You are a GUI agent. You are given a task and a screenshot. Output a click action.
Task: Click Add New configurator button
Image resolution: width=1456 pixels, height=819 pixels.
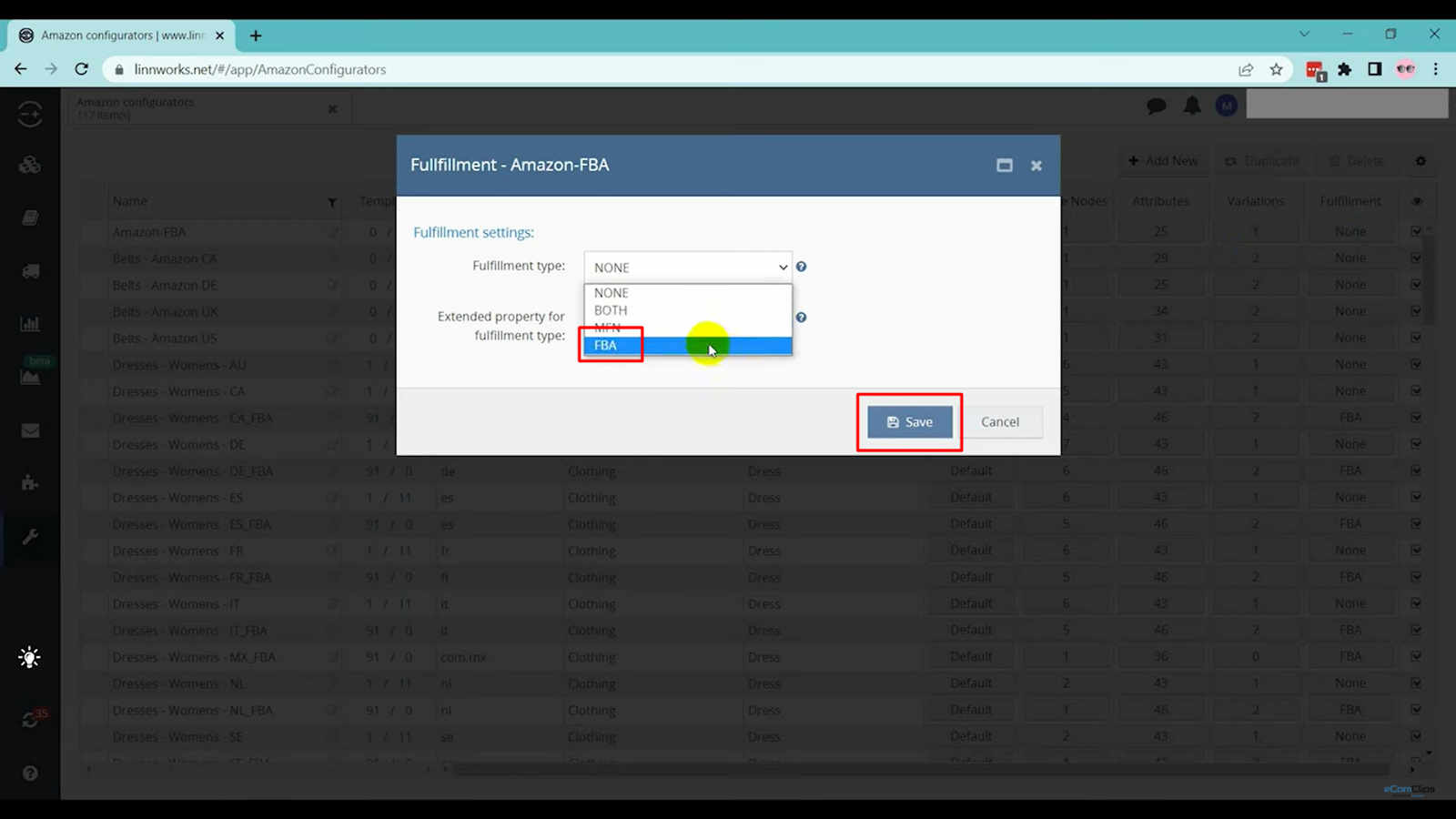[1163, 161]
